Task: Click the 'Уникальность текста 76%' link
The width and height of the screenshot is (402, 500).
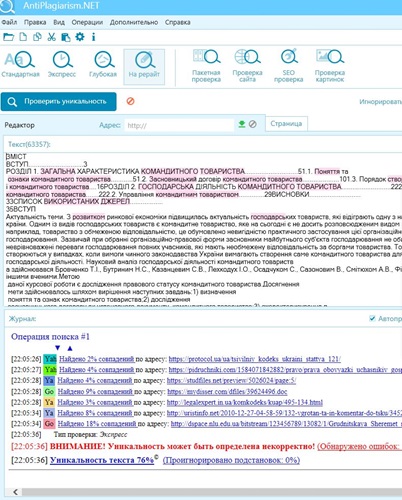Action: tap(102, 460)
